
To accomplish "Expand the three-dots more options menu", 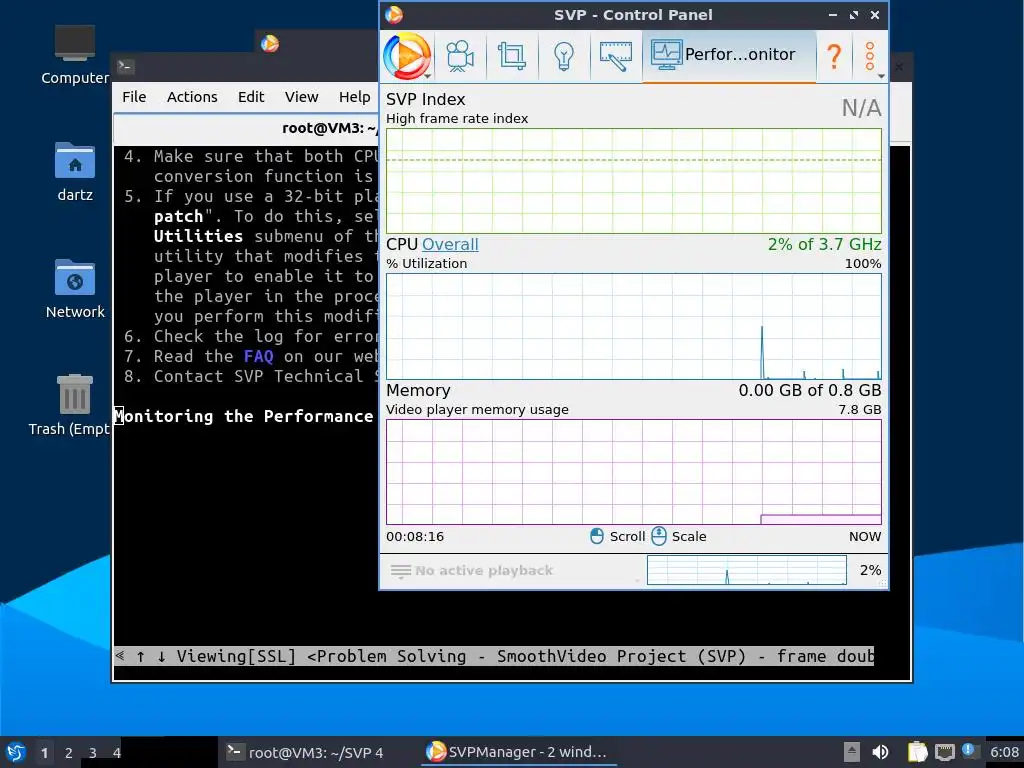I will (x=871, y=56).
